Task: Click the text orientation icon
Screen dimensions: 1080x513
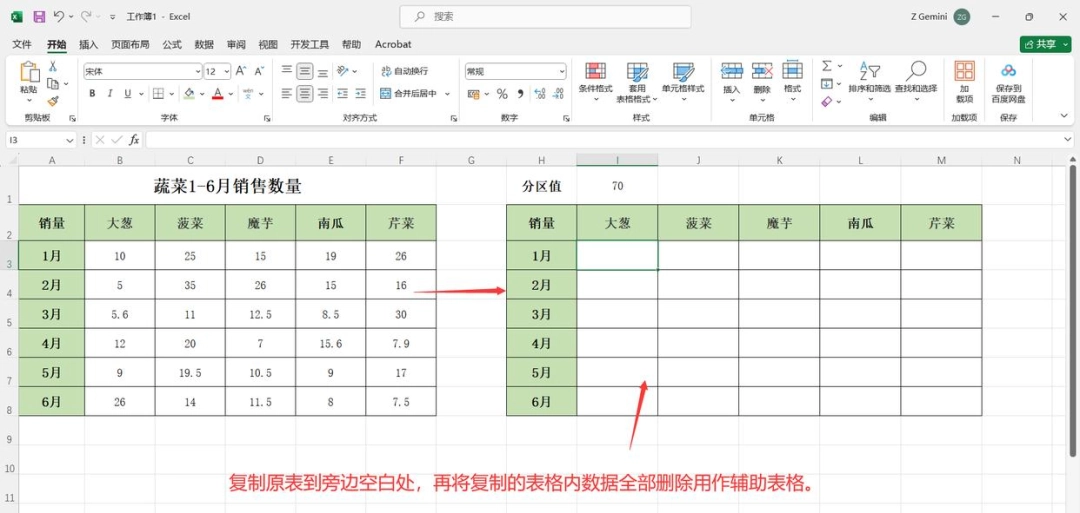Action: pyautogui.click(x=342, y=71)
